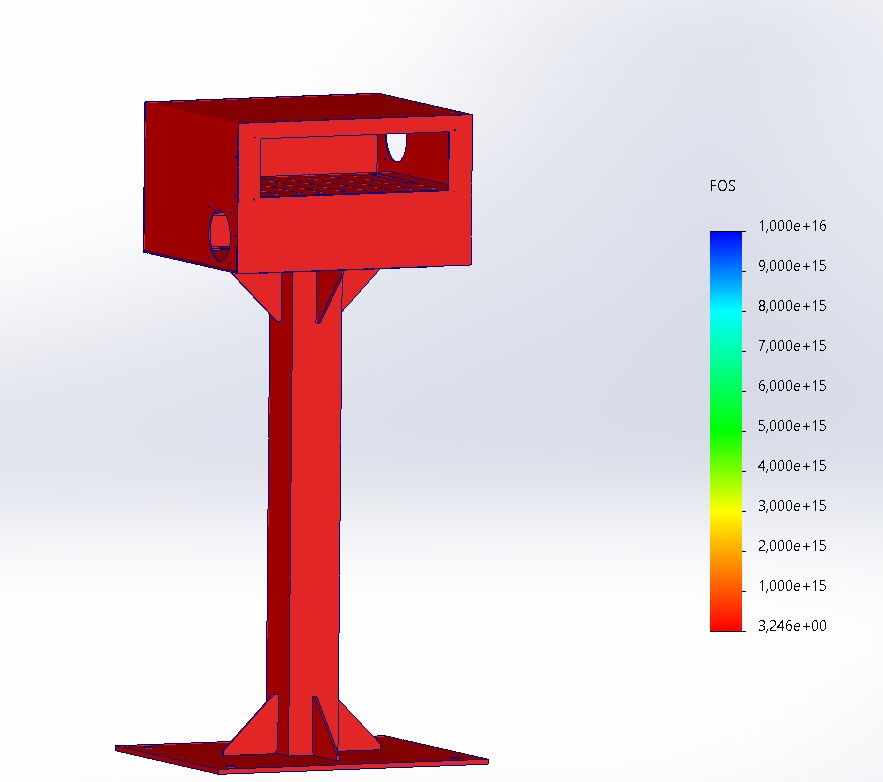The height and width of the screenshot is (782, 883).
Task: Select the 1,000e+16 maximum legend value
Action: [792, 227]
